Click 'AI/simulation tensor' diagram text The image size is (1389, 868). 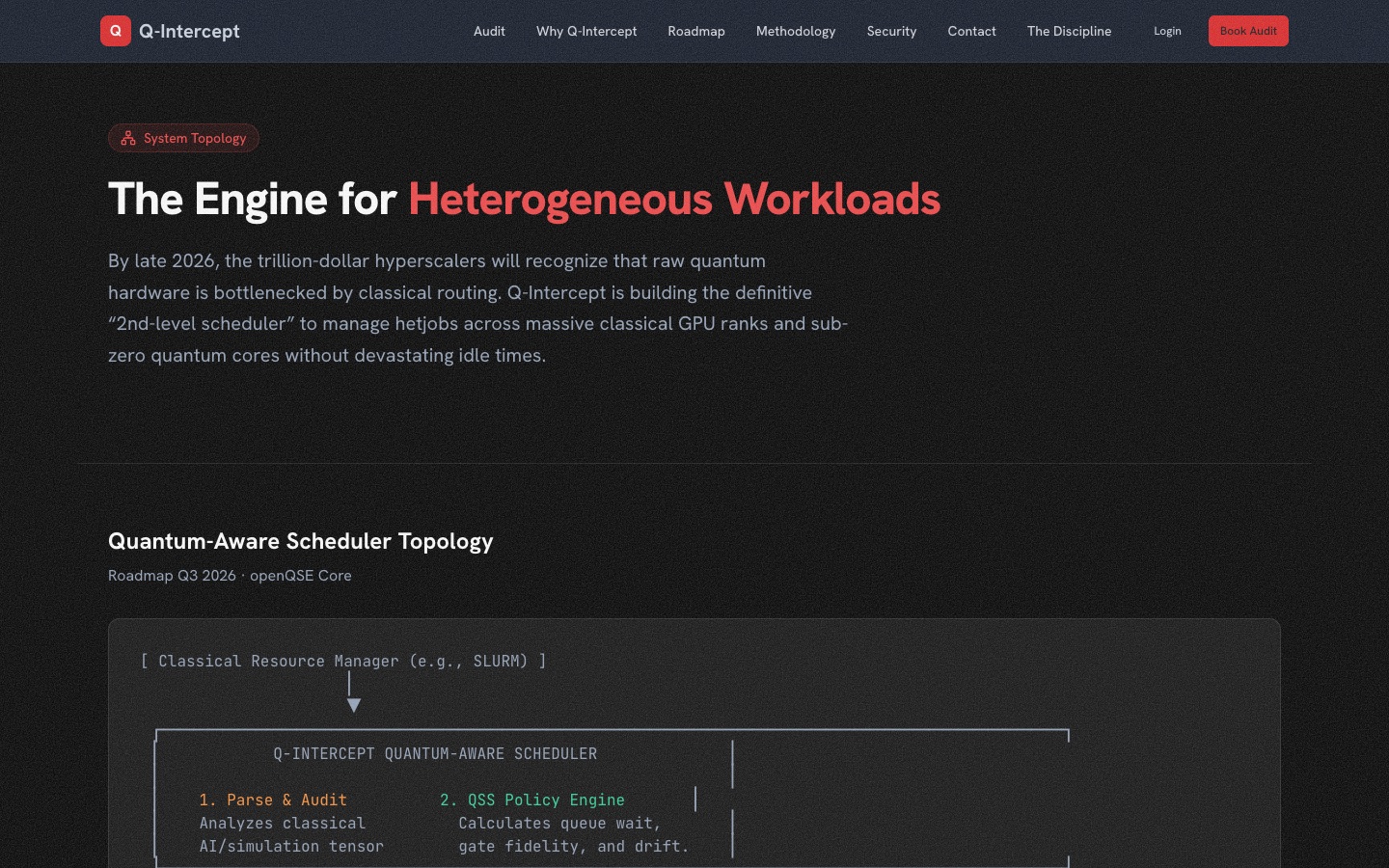[291, 846]
